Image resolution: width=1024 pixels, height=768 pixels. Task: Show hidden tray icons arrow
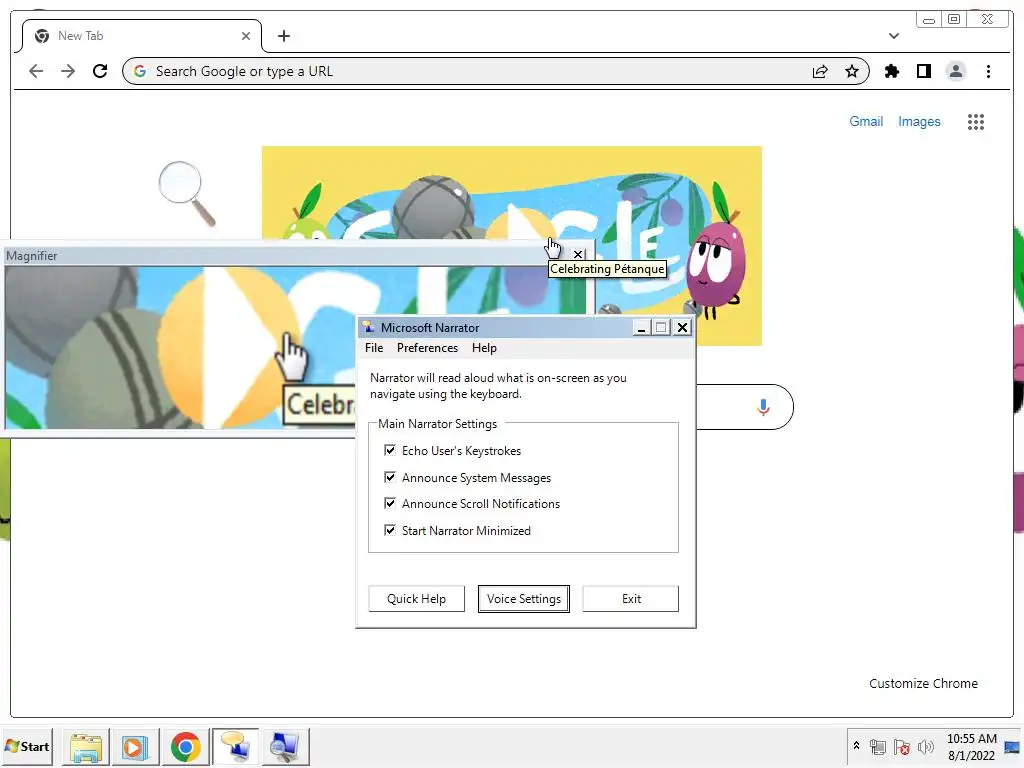click(x=856, y=746)
